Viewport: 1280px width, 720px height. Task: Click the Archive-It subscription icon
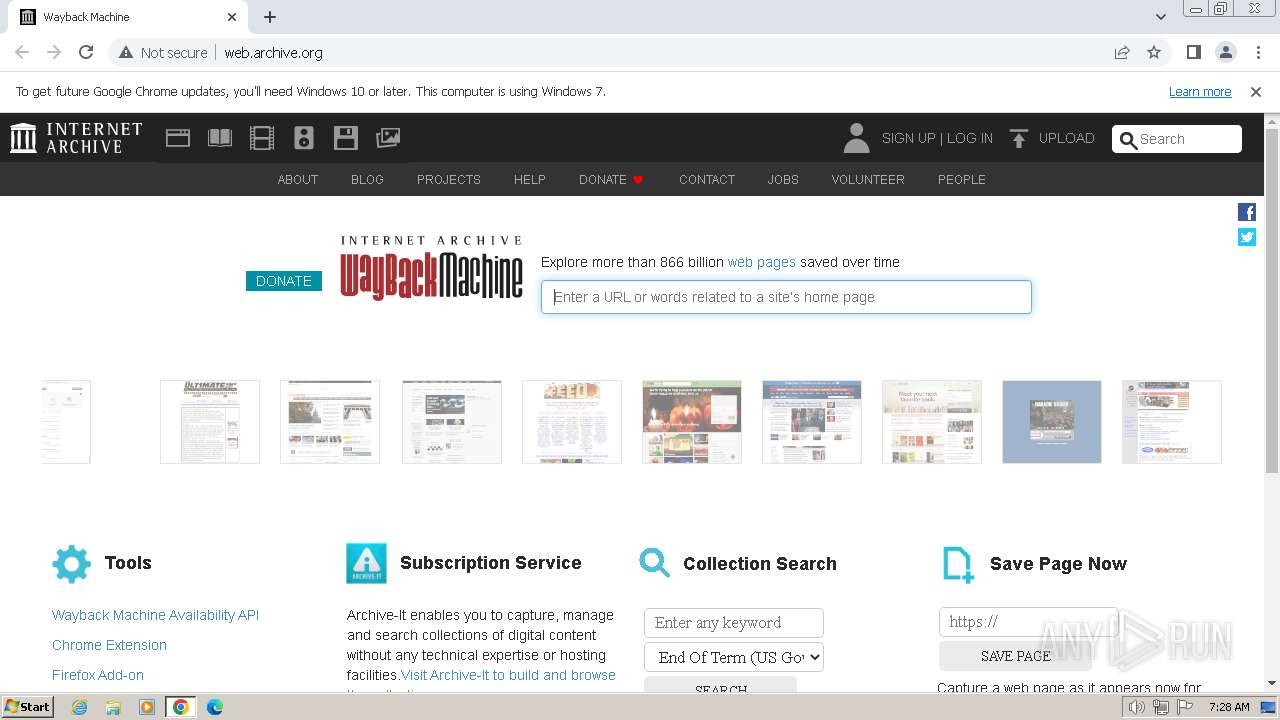coord(366,564)
